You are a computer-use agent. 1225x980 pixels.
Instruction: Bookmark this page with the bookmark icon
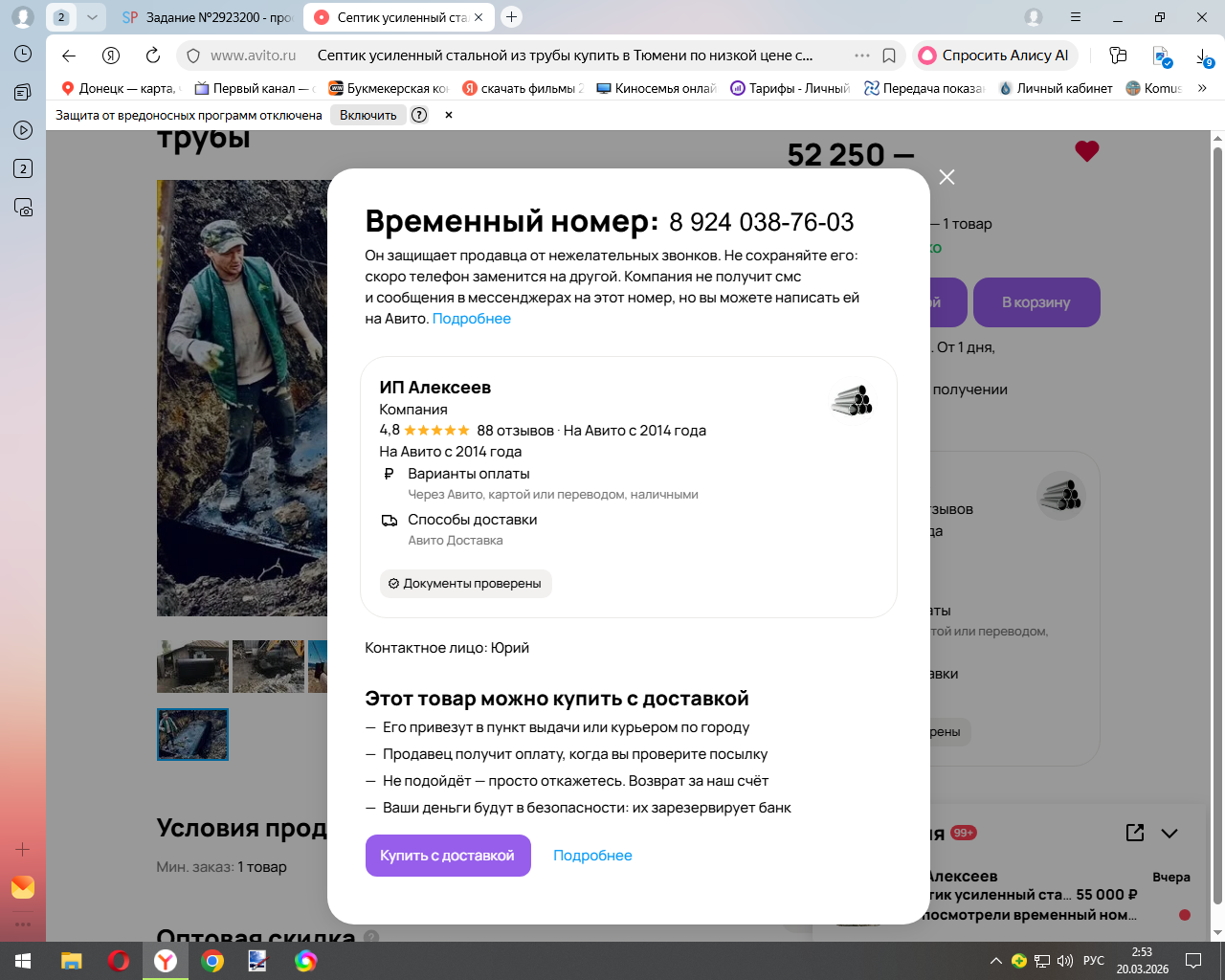coord(889,56)
